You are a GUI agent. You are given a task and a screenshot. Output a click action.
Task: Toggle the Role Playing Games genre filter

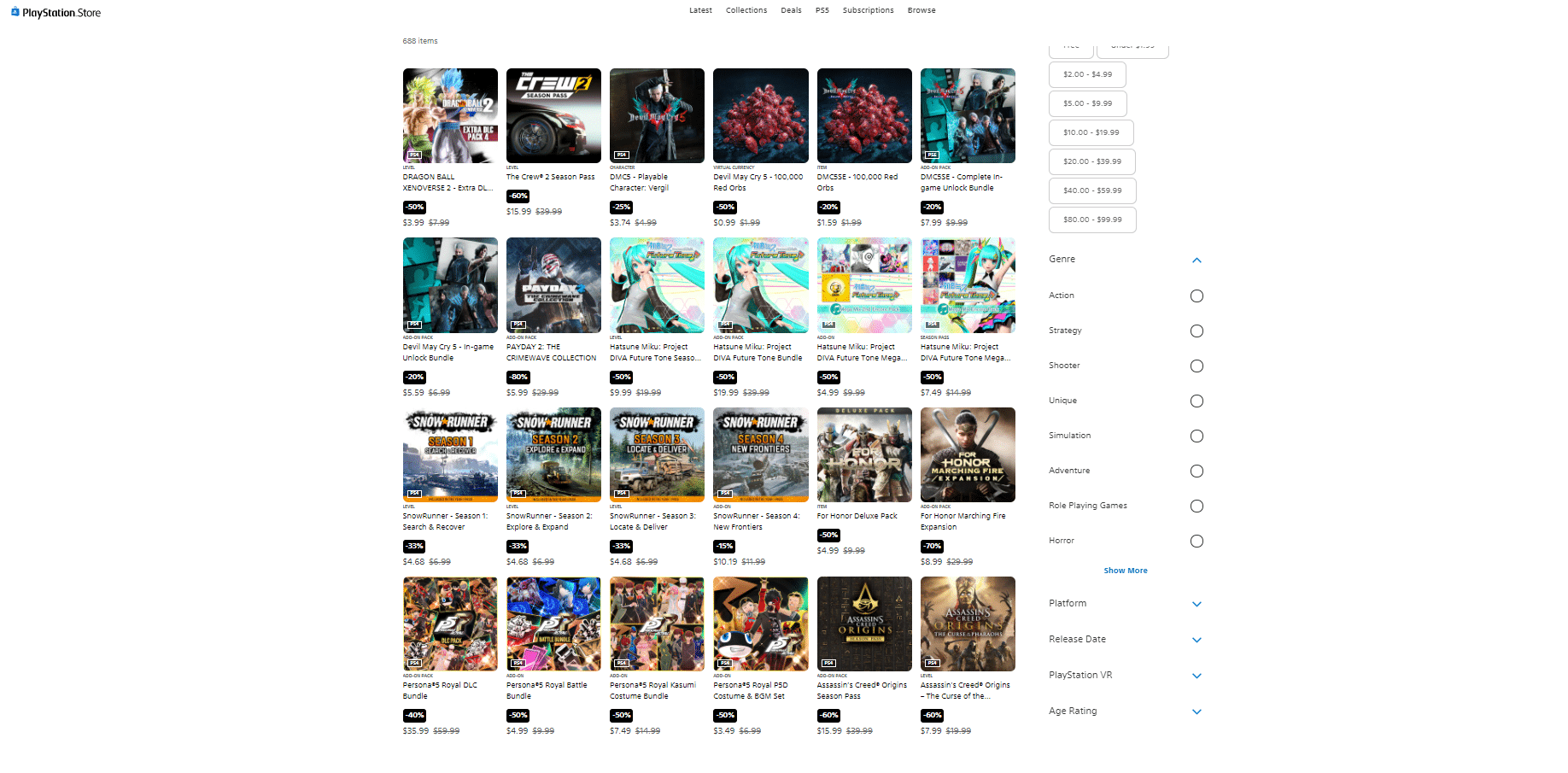tap(1196, 507)
